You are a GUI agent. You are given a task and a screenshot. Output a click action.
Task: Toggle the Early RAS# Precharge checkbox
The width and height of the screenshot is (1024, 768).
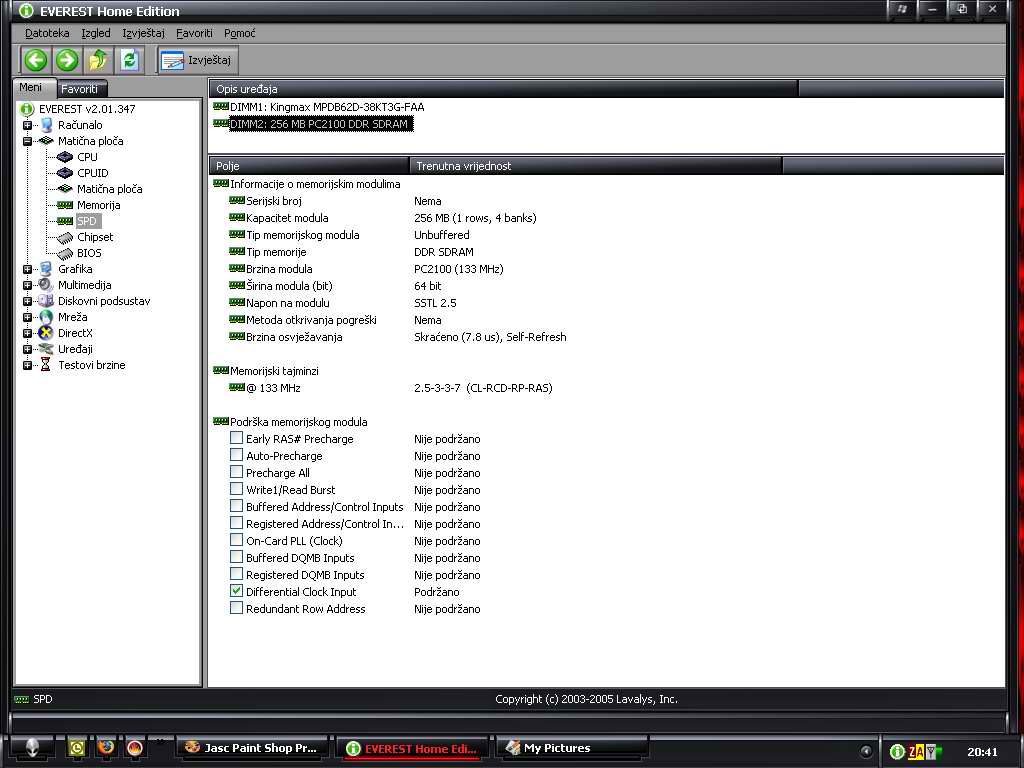237,439
